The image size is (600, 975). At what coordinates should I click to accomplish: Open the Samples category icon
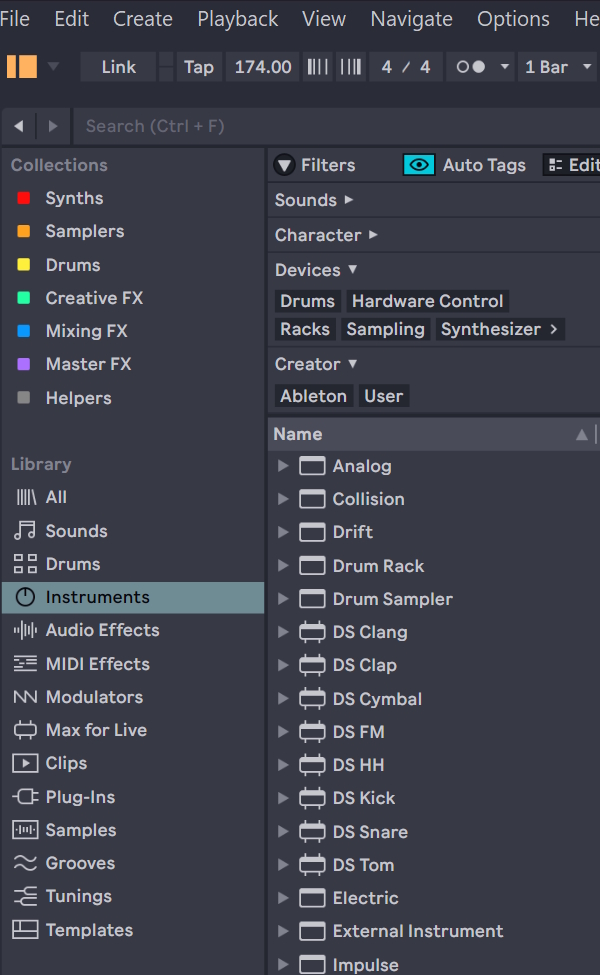click(26, 830)
